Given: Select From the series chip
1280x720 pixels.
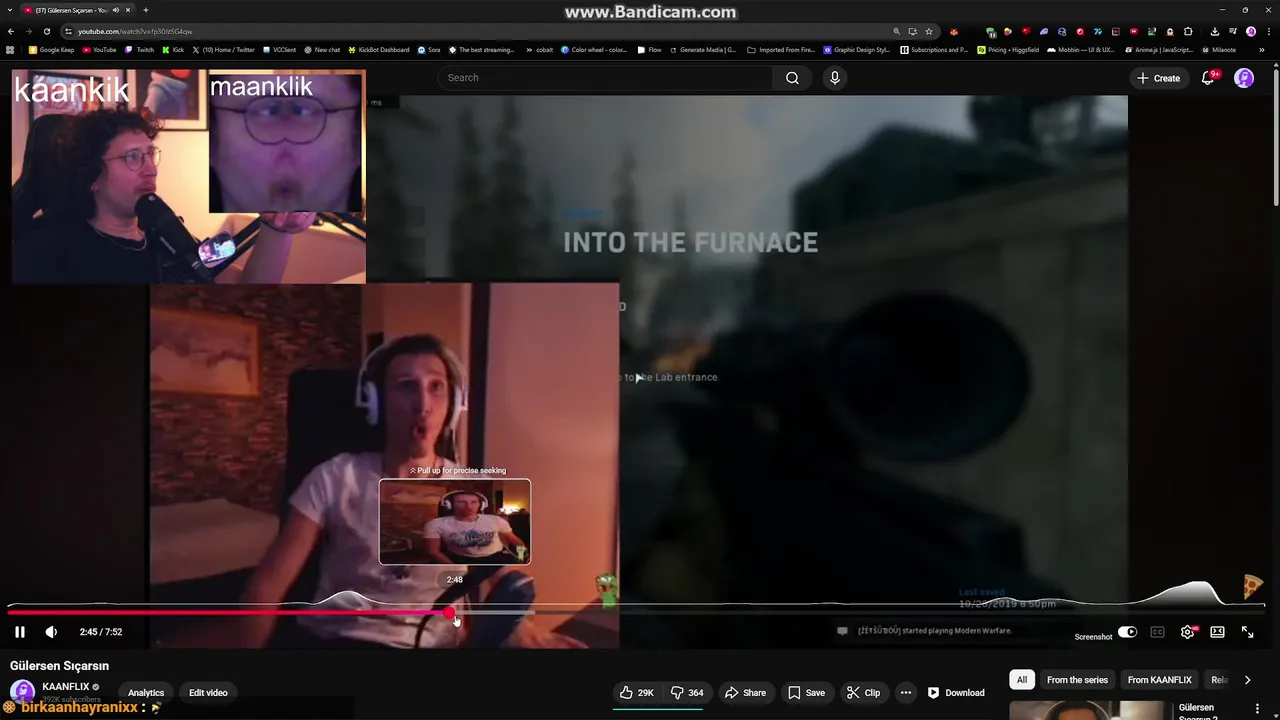Looking at the screenshot, I should 1077,680.
